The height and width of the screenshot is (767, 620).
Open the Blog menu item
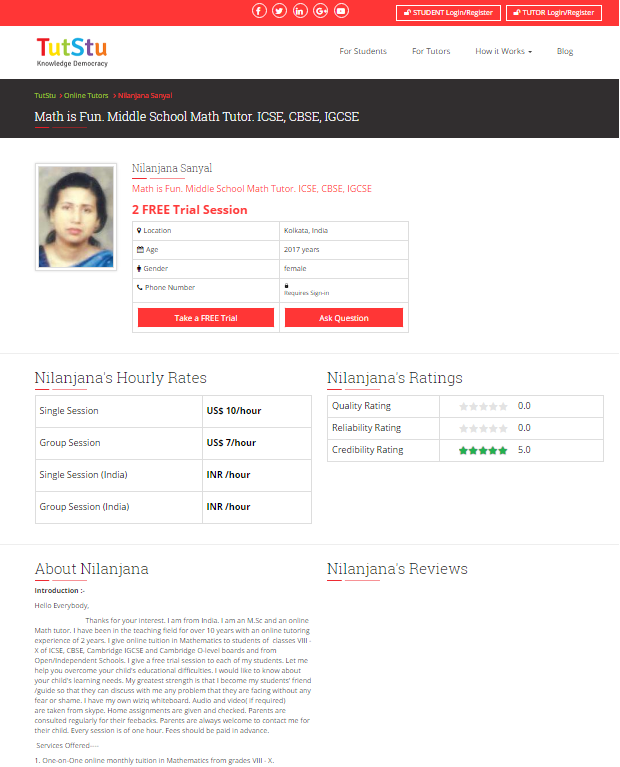click(x=565, y=51)
